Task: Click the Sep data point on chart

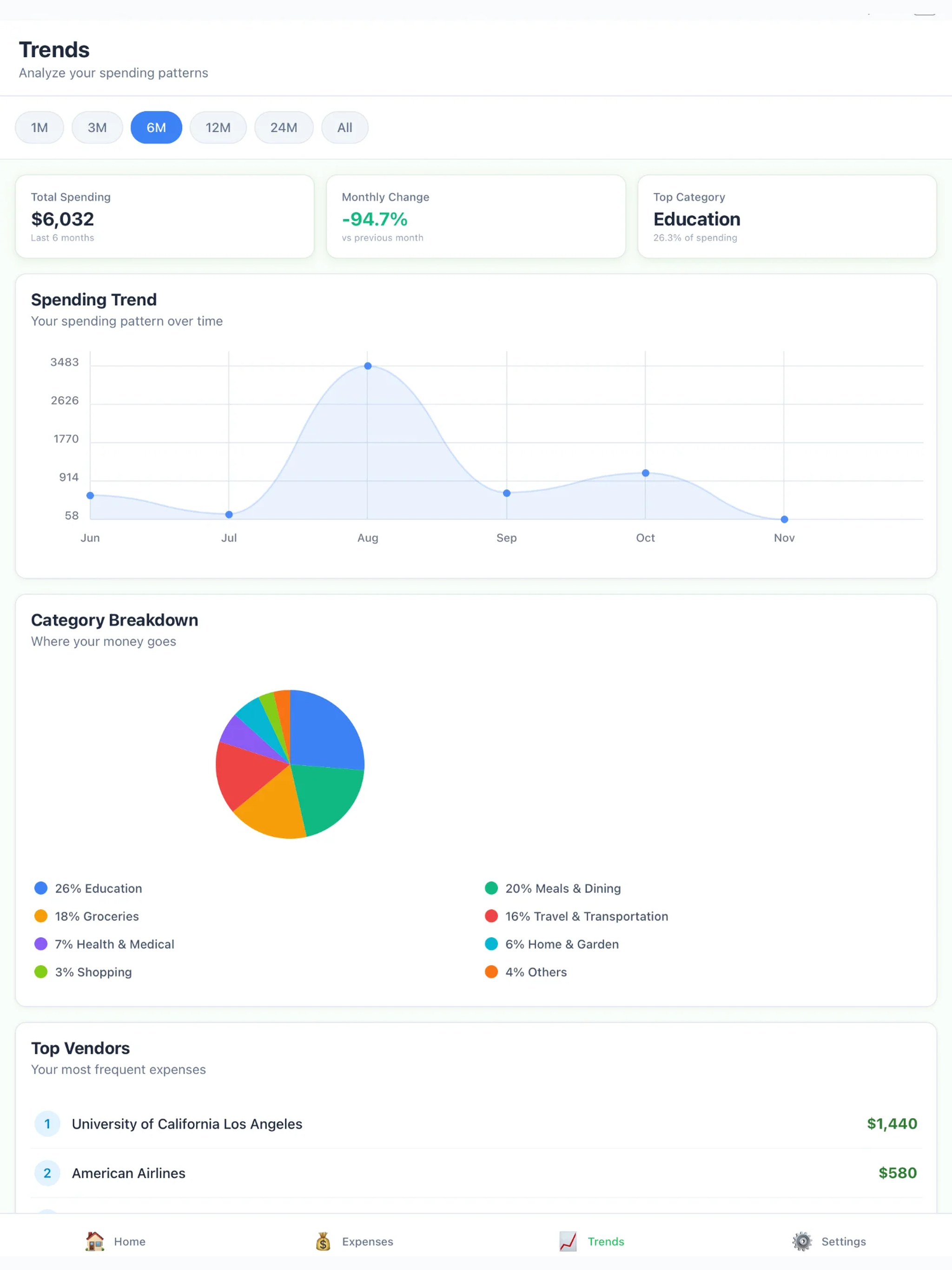Action: [x=506, y=493]
